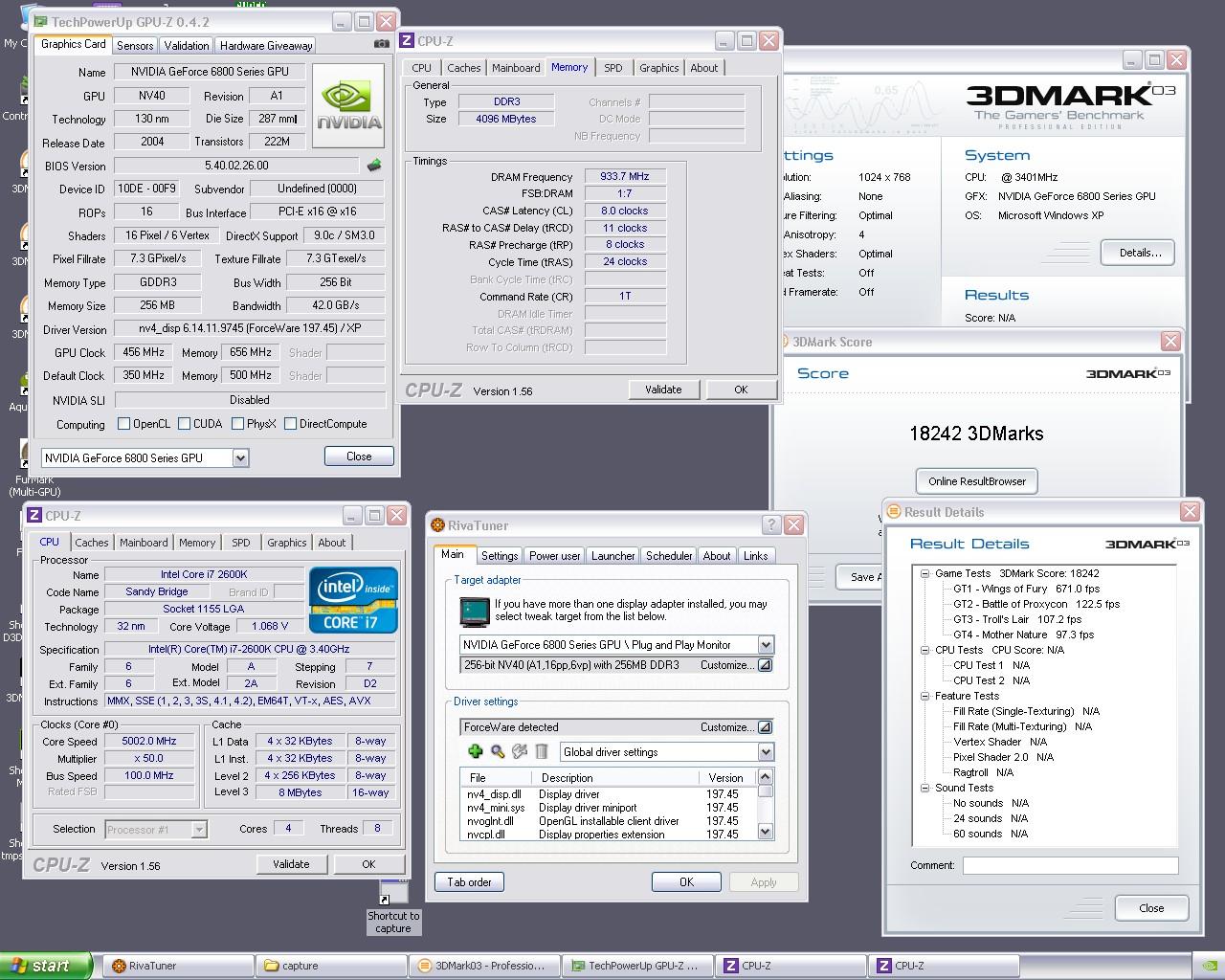Viewport: 1225px width, 980px height.
Task: Click OK in the bottom CPU-Z CPU window
Action: (x=368, y=864)
